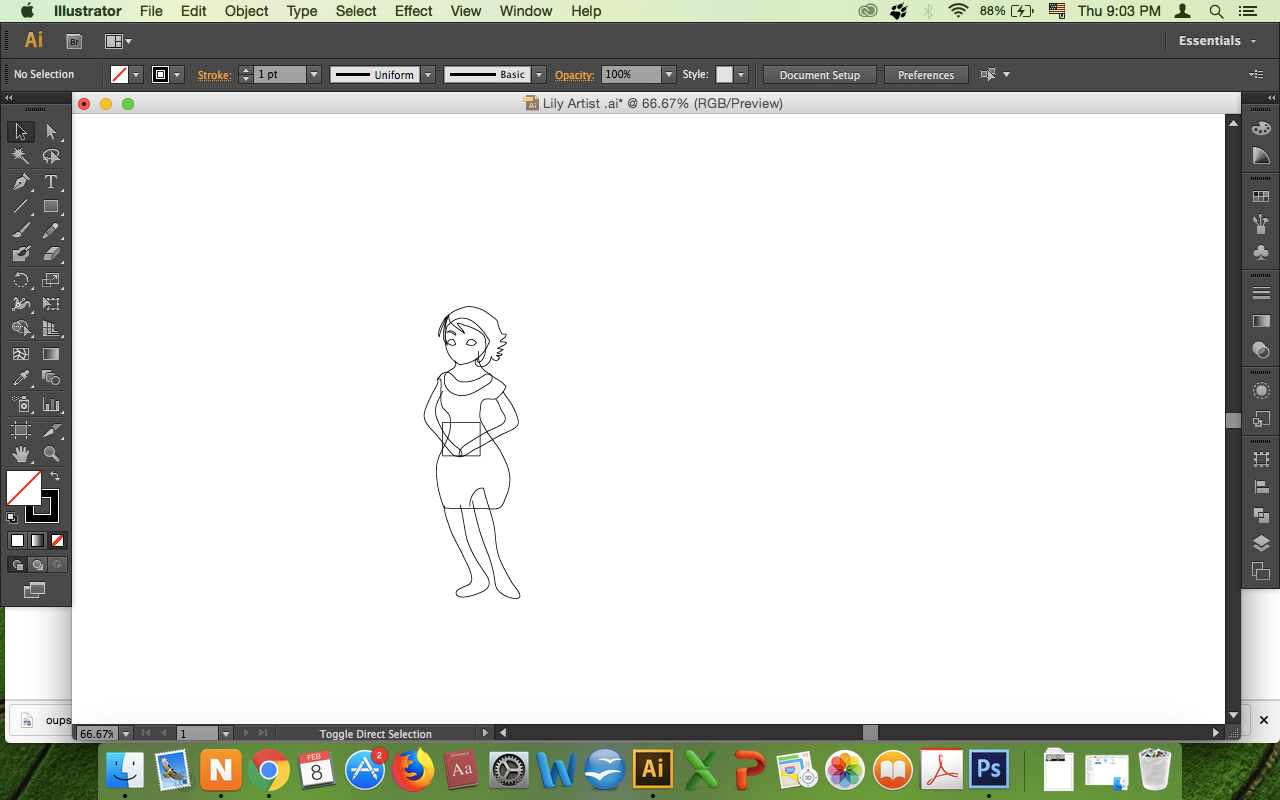Viewport: 1280px width, 800px height.
Task: Open the Effect menu
Action: coord(414,11)
